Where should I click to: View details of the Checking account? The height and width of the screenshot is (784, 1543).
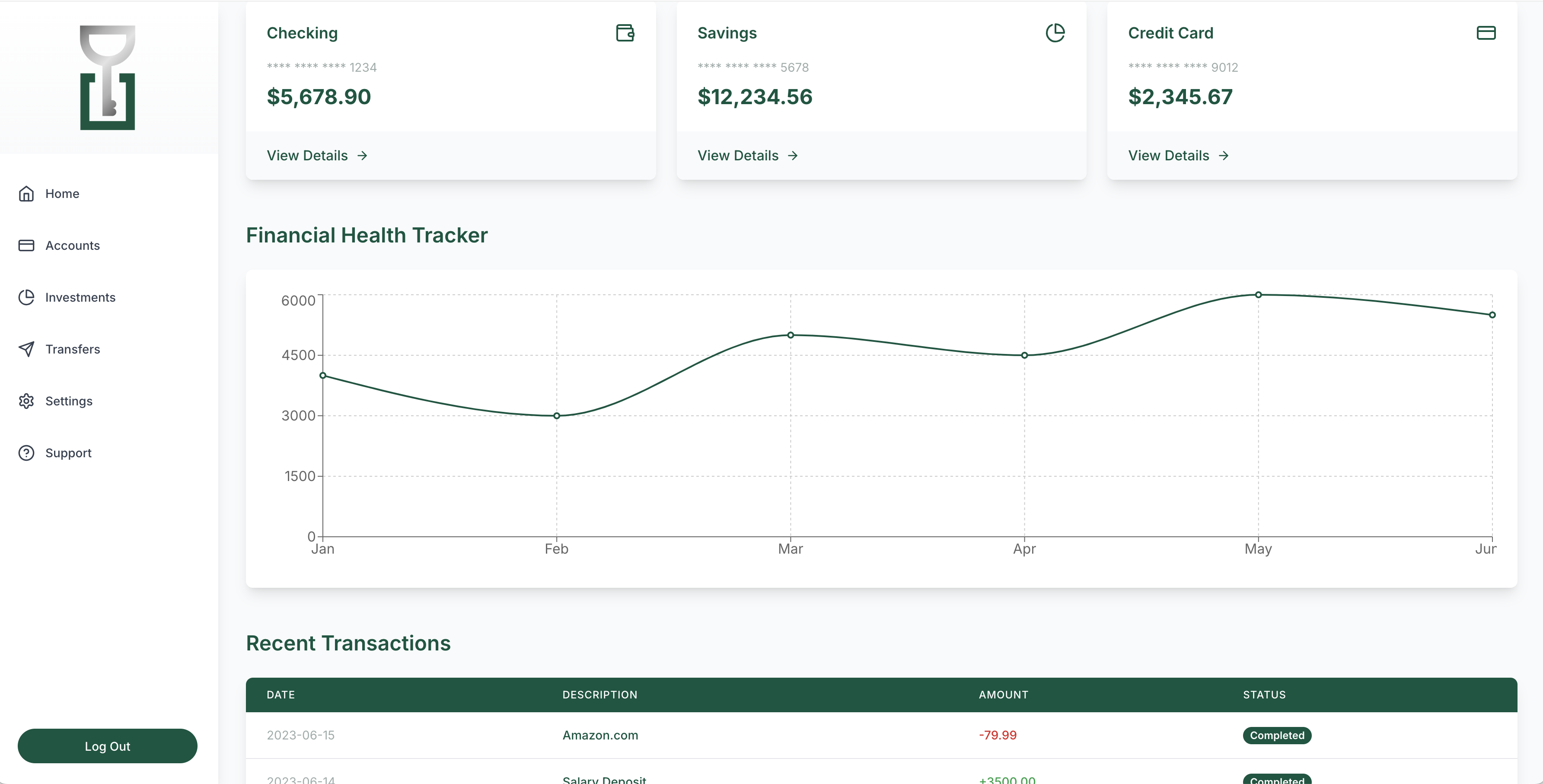pyautogui.click(x=316, y=155)
